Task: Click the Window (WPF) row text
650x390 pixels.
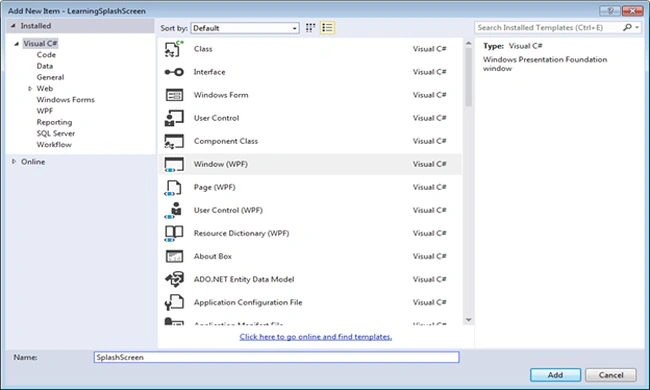Action: pyautogui.click(x=221, y=164)
